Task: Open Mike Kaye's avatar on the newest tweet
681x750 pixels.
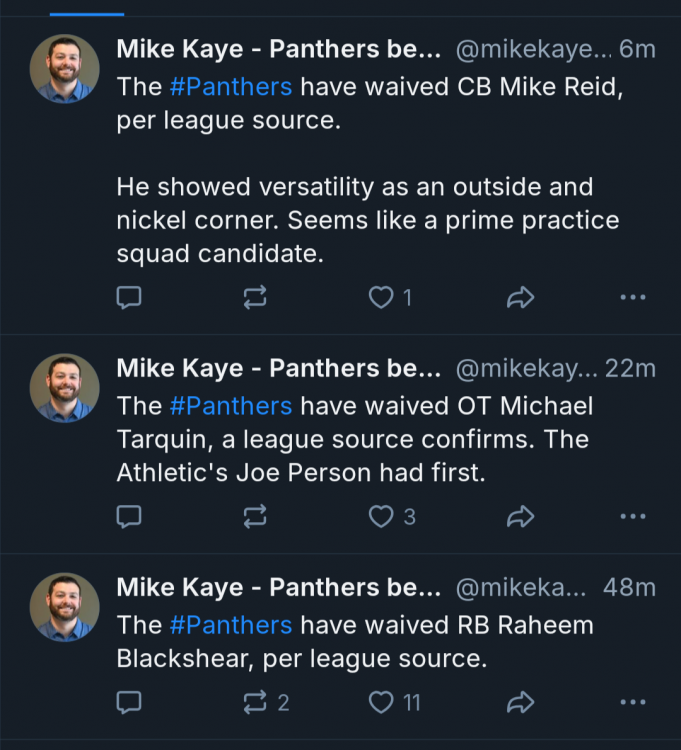Action: point(64,69)
